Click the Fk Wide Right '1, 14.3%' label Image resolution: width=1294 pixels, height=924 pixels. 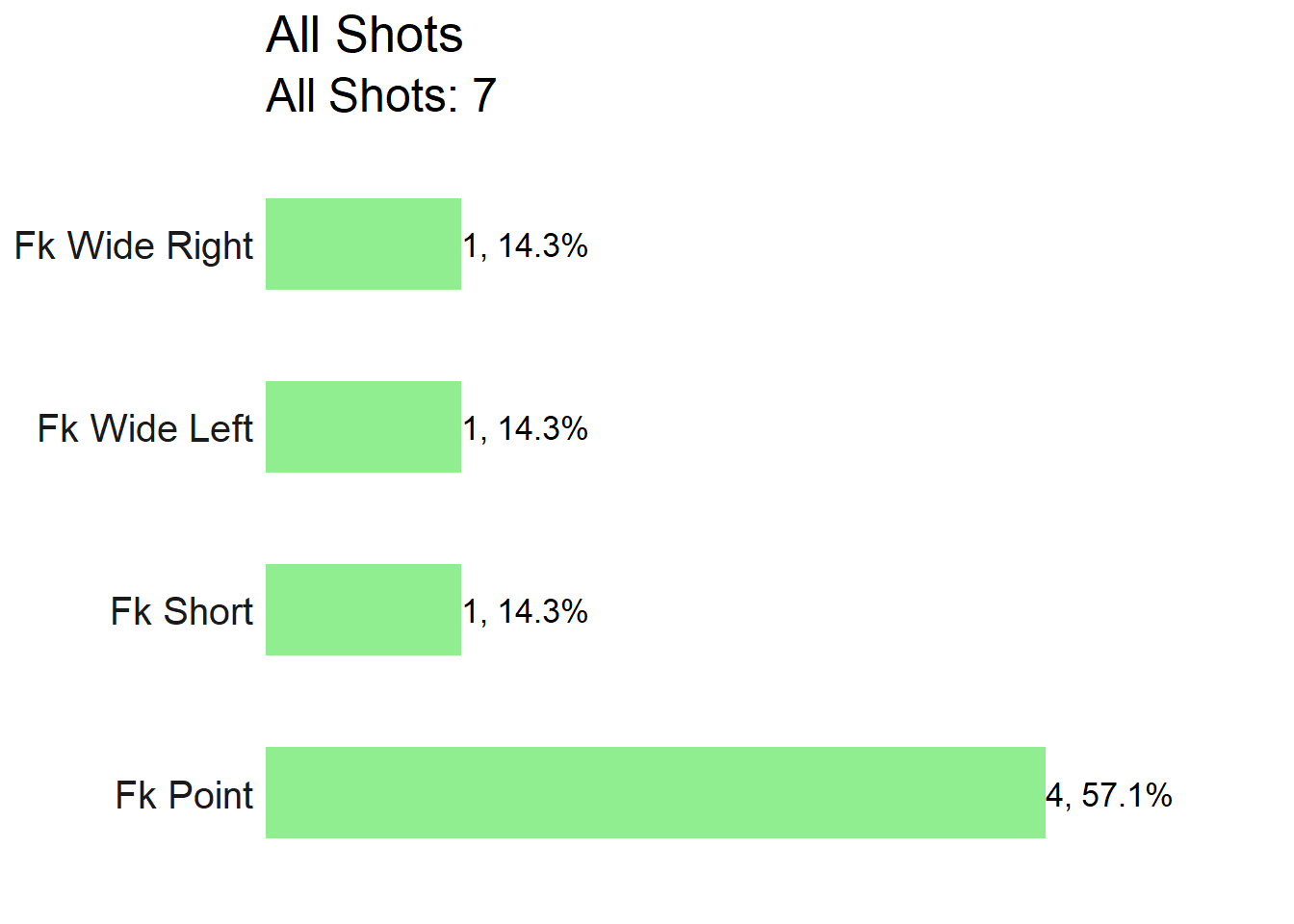526,246
